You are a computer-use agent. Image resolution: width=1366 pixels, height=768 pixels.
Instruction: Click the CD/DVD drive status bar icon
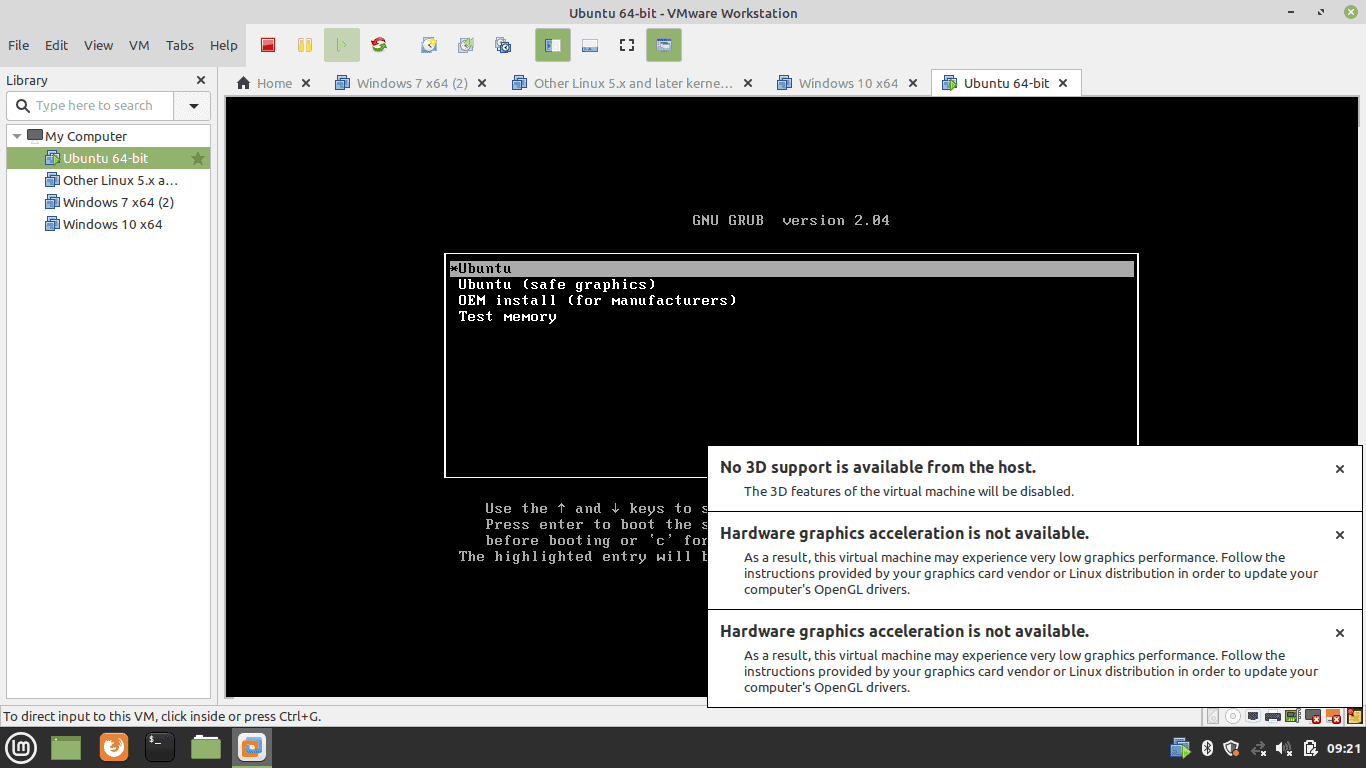[1233, 716]
